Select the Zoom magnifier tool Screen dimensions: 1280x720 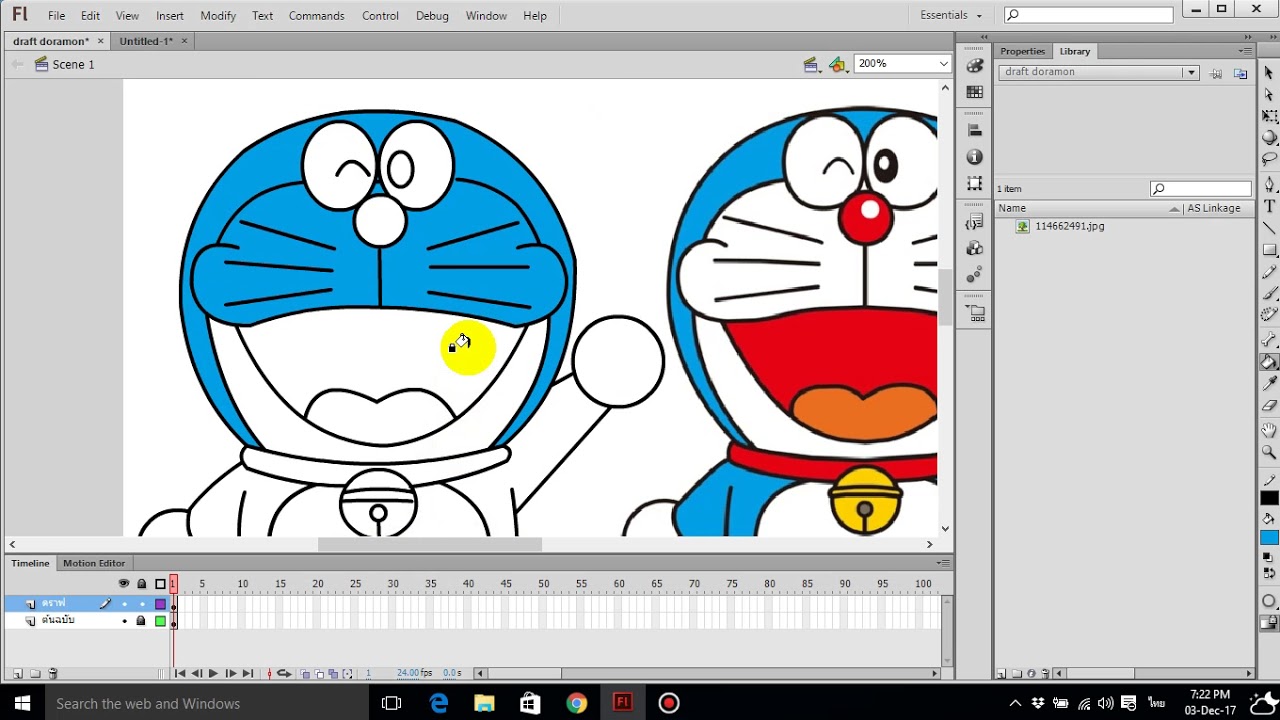[x=1269, y=453]
